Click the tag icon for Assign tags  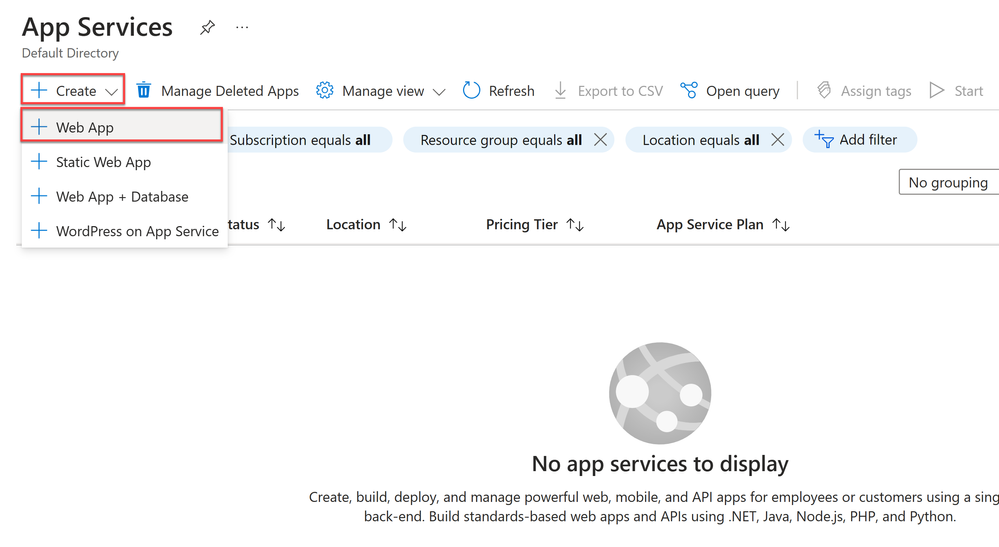pos(824,90)
